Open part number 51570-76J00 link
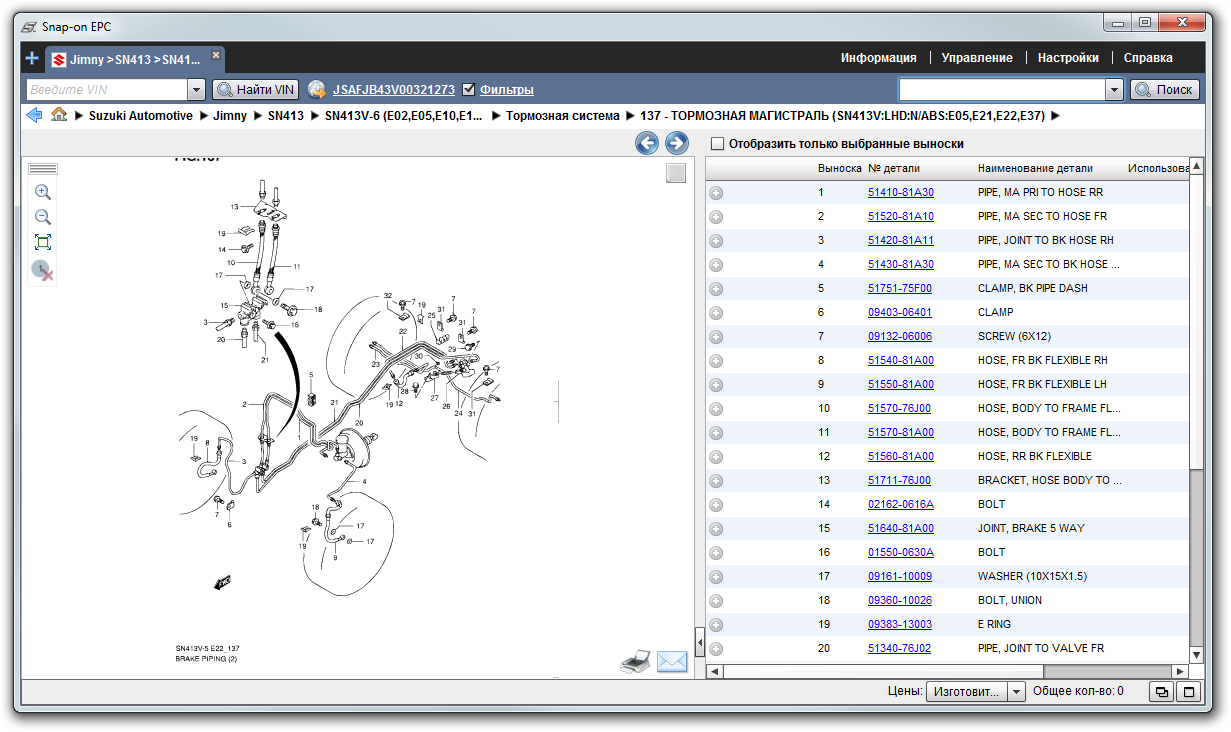Screen dimensions: 1231x732 [x=899, y=408]
